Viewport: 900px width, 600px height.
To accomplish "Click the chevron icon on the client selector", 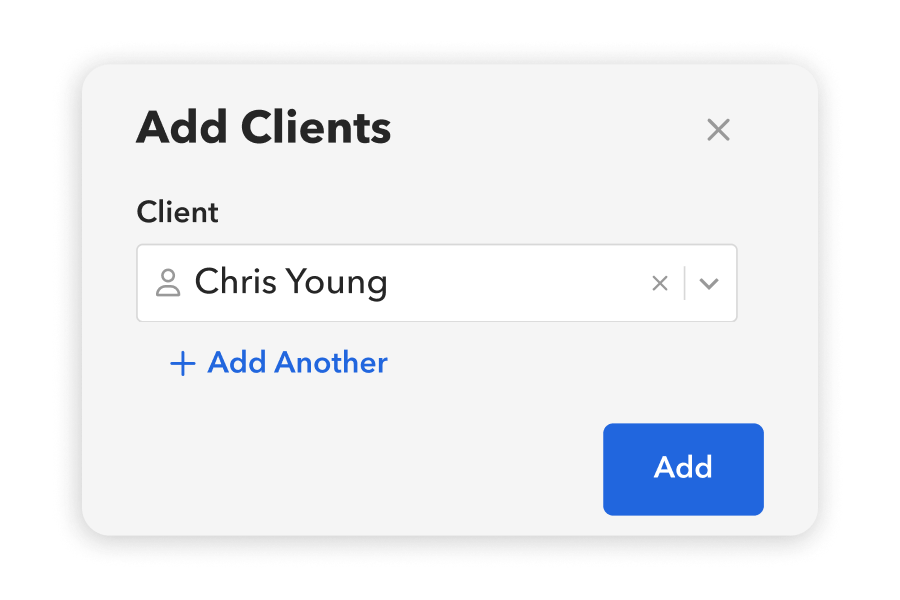I will tap(709, 283).
